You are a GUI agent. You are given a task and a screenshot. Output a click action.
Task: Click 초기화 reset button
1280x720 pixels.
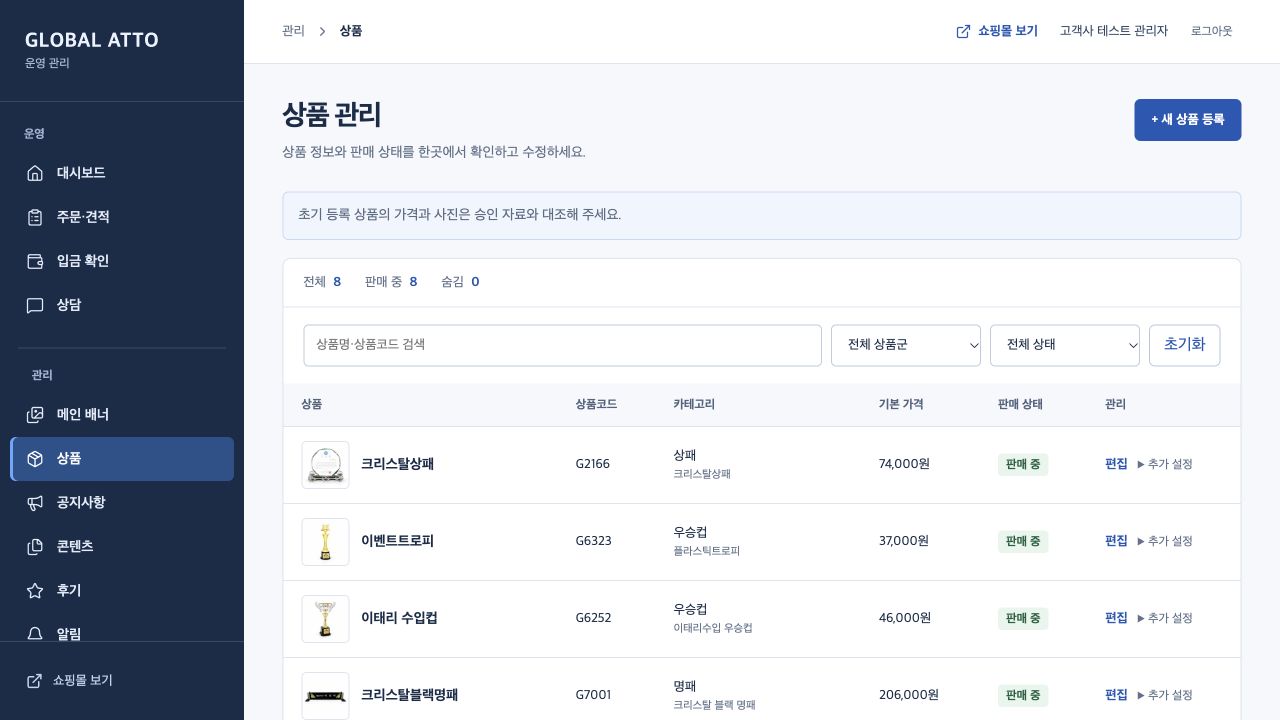(x=1185, y=345)
